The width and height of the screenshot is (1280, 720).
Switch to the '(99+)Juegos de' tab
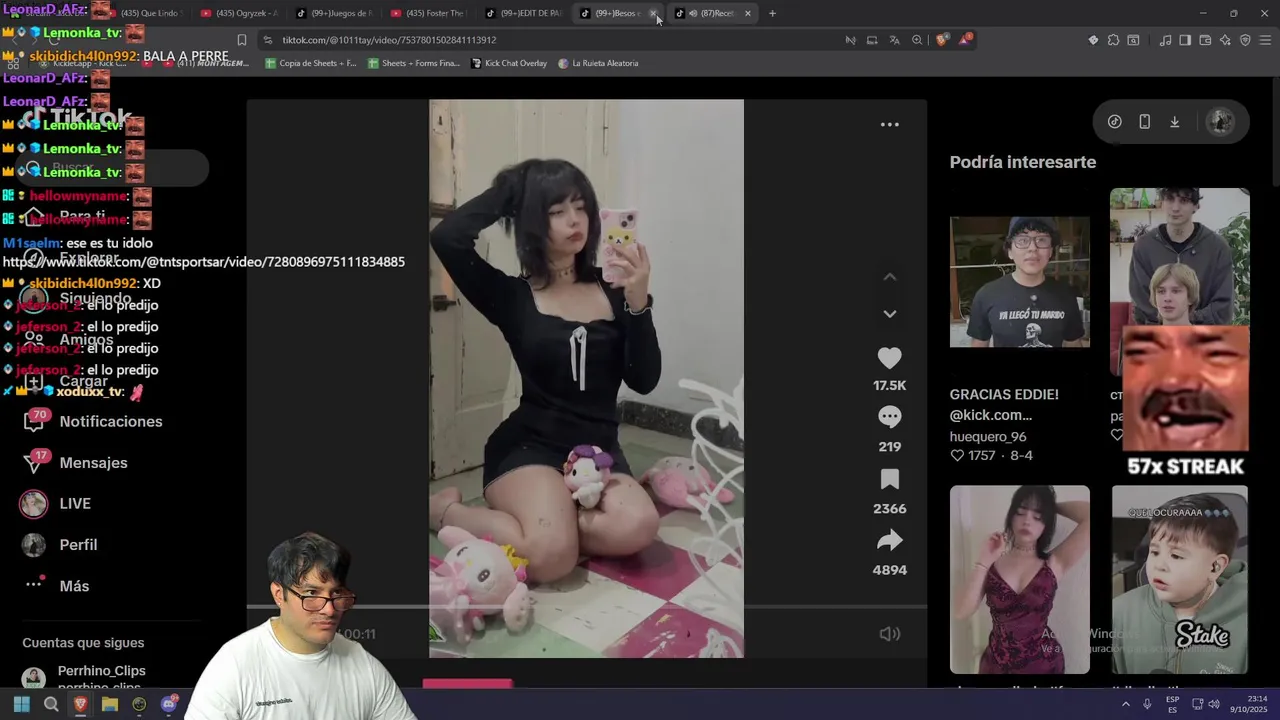pyautogui.click(x=332, y=13)
